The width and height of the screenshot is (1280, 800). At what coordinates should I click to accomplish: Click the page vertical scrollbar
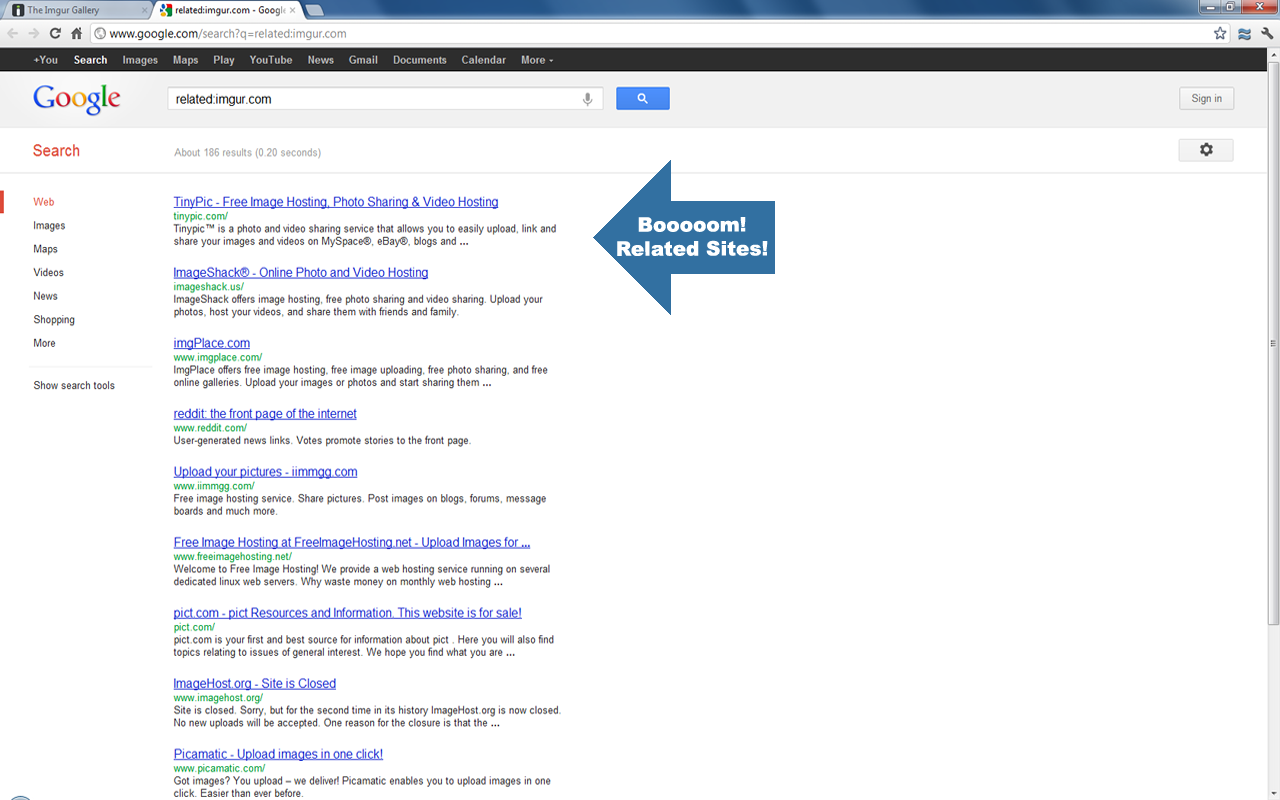tap(1273, 343)
